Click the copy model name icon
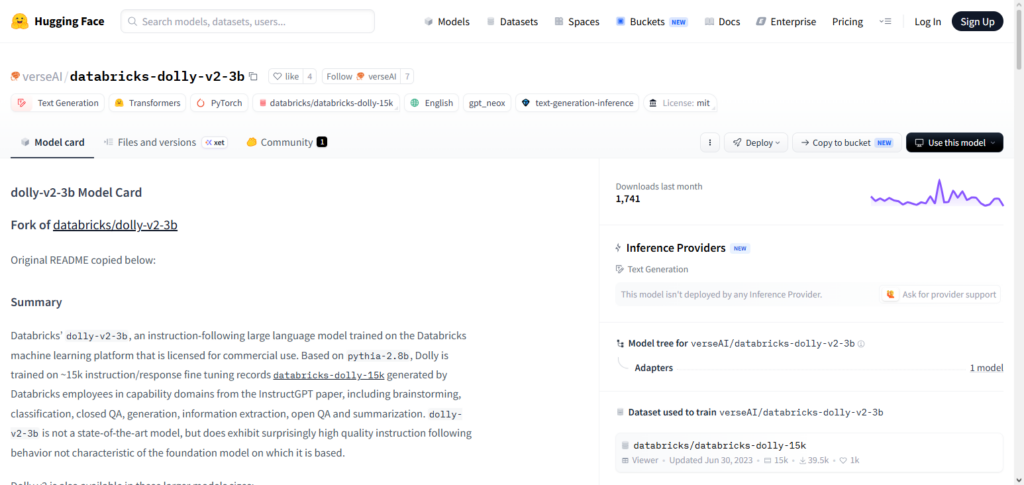The width and height of the screenshot is (1024, 485). click(x=253, y=76)
